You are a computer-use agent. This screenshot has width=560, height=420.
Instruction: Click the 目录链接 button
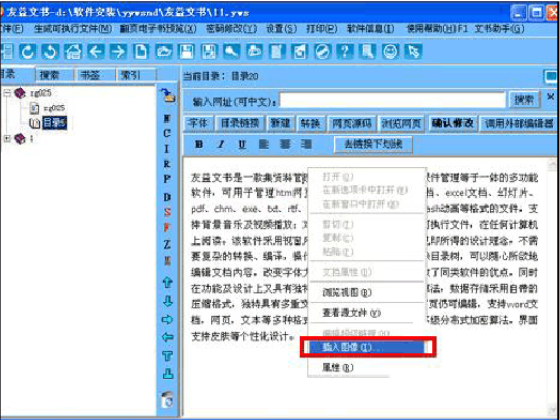pyautogui.click(x=240, y=124)
